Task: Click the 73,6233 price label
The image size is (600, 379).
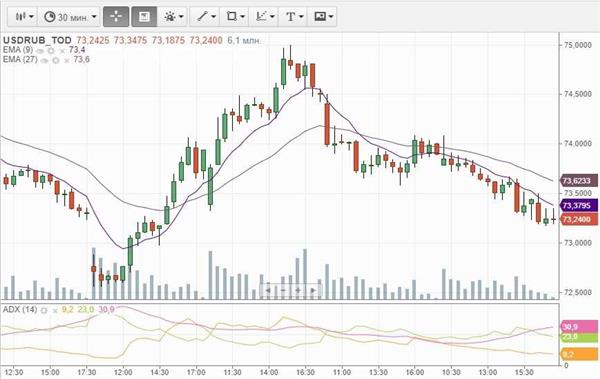Action: pyautogui.click(x=579, y=181)
